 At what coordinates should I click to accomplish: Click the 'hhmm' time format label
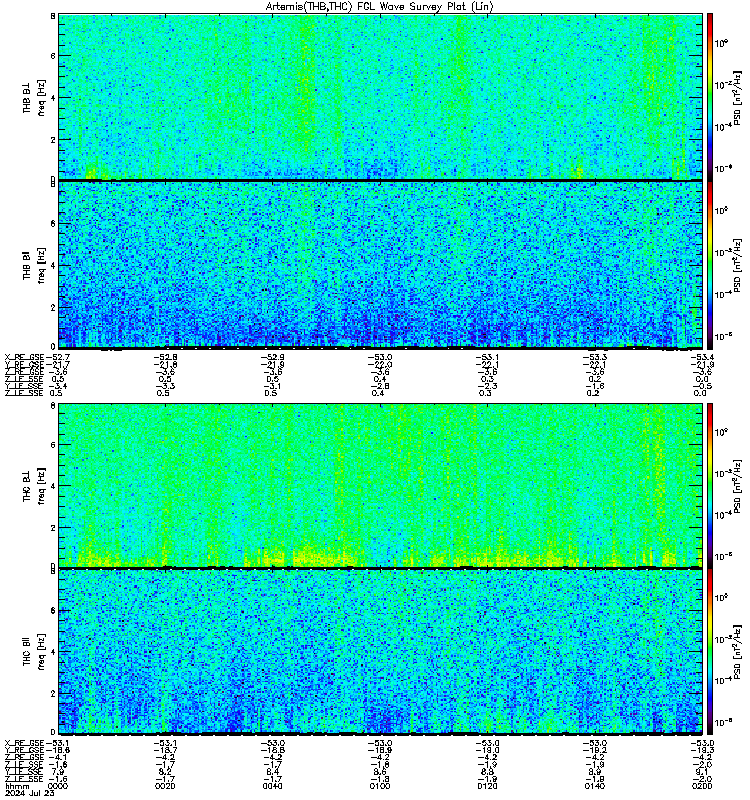pyautogui.click(x=17, y=786)
